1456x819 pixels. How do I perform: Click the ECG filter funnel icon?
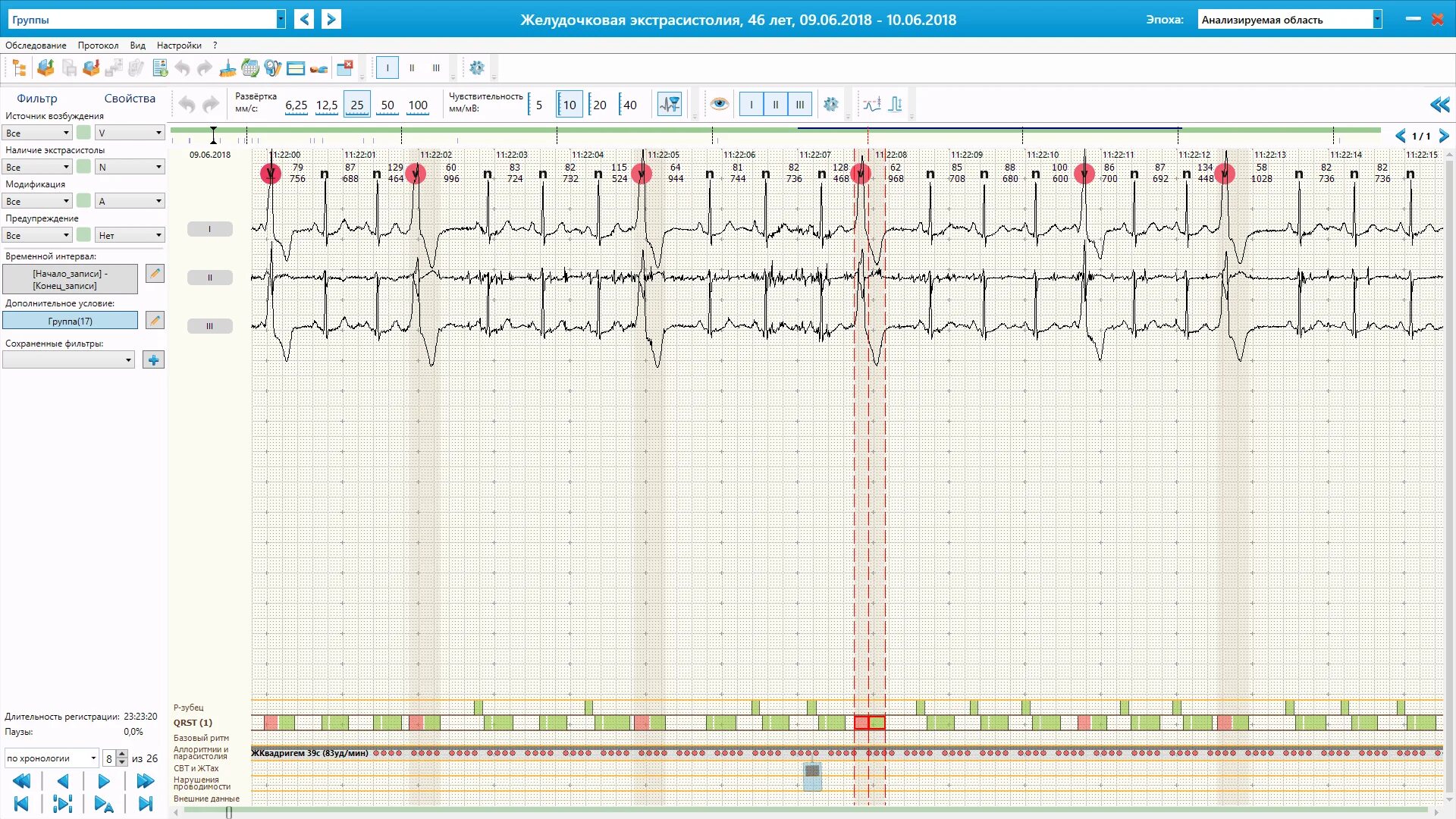[x=670, y=105]
